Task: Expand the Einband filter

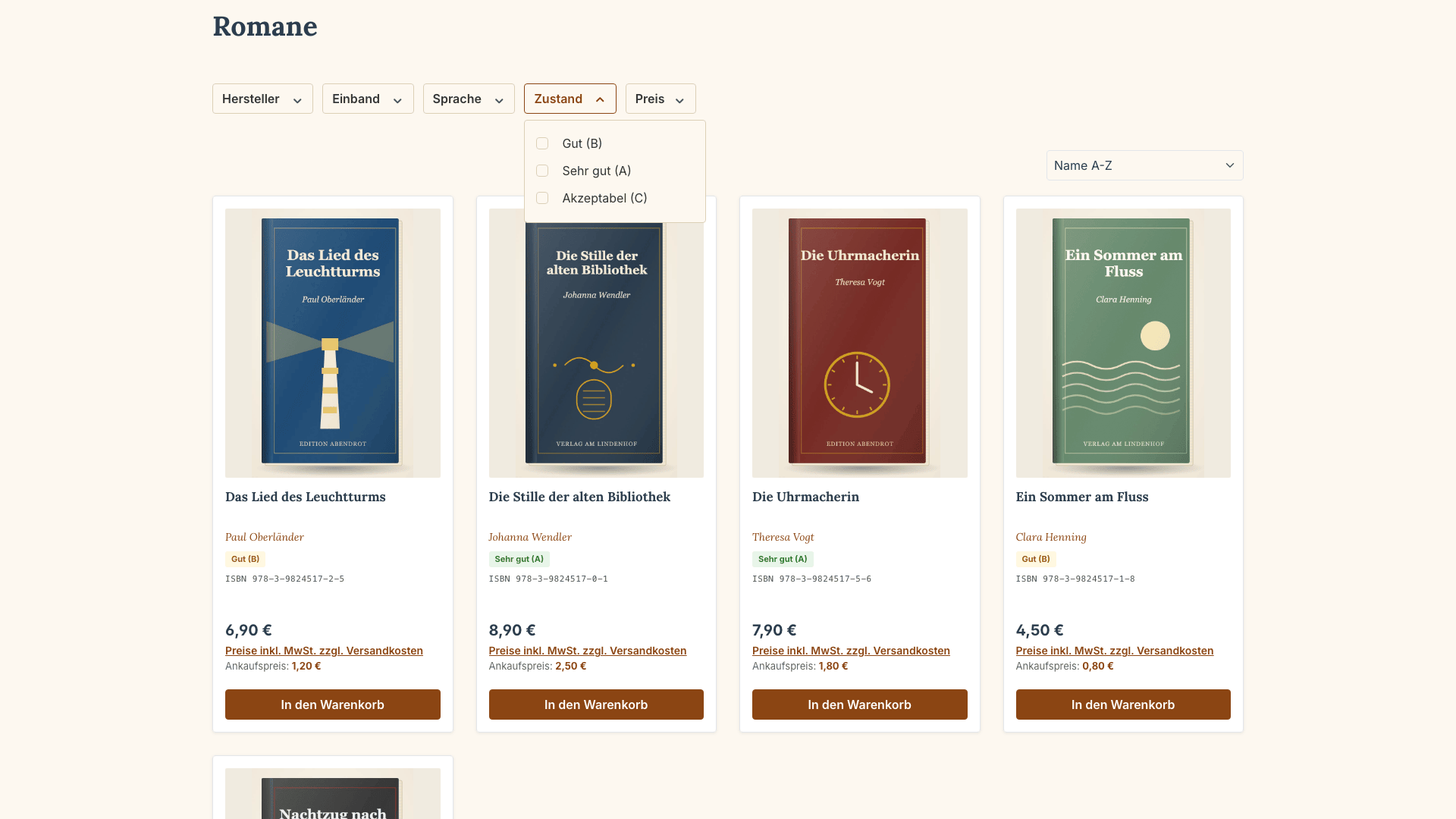Action: 368,99
